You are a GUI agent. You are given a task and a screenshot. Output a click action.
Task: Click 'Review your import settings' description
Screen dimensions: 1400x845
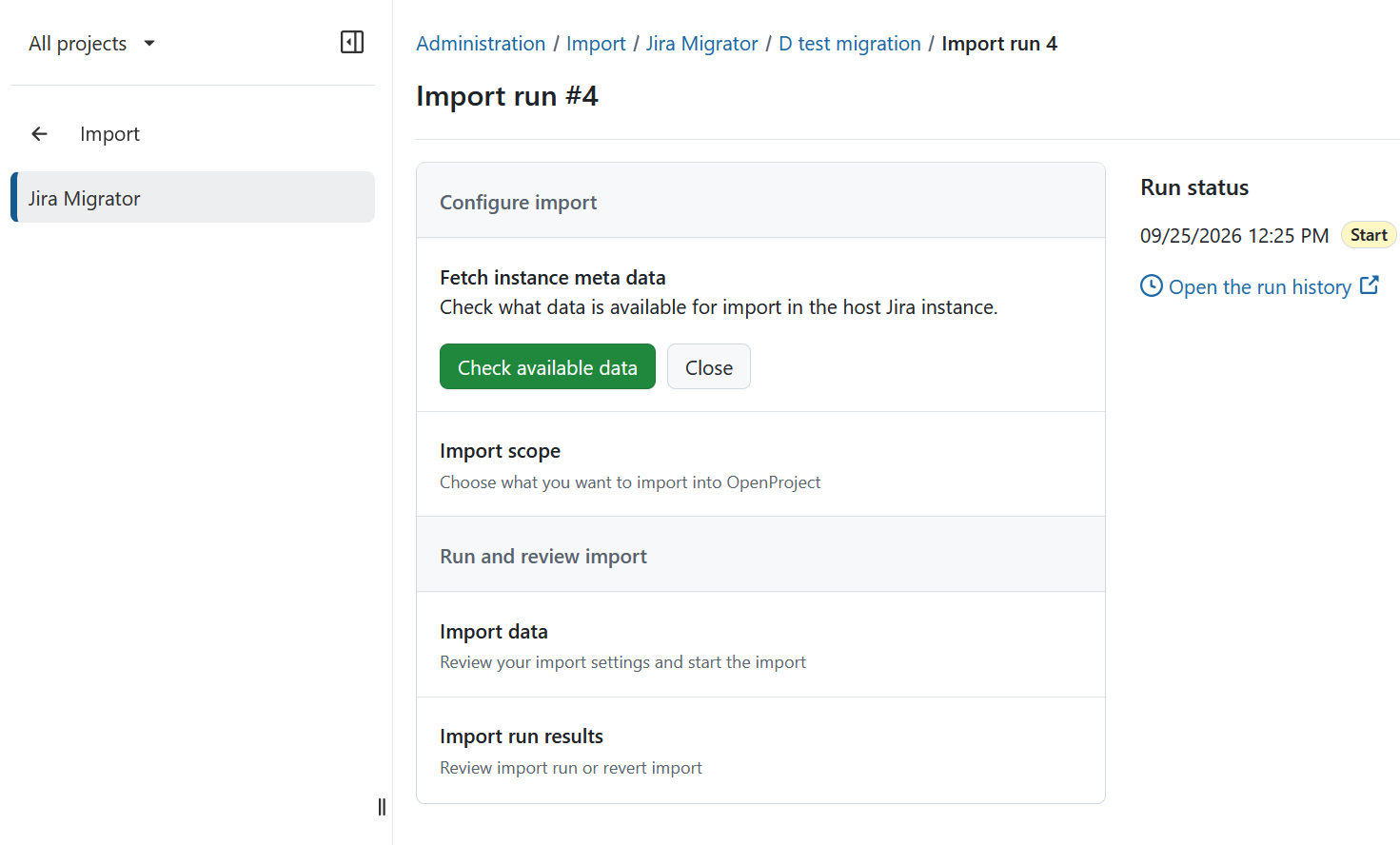622,662
